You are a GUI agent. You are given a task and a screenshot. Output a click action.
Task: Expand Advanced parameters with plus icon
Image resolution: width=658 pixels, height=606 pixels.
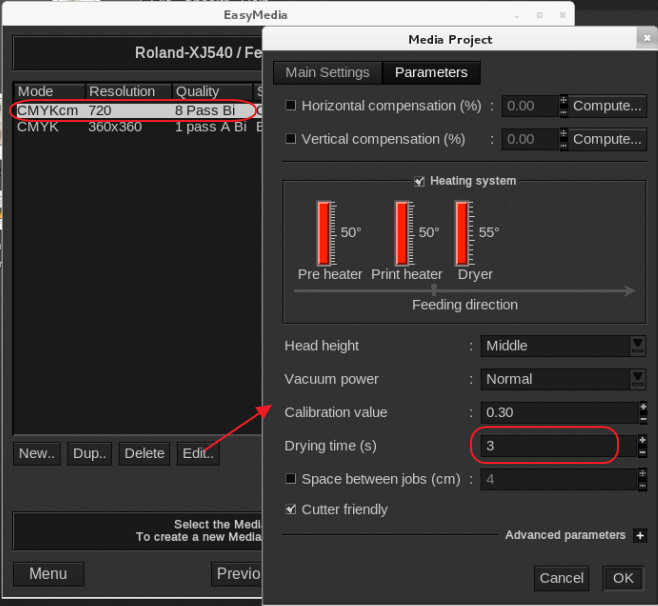point(640,536)
